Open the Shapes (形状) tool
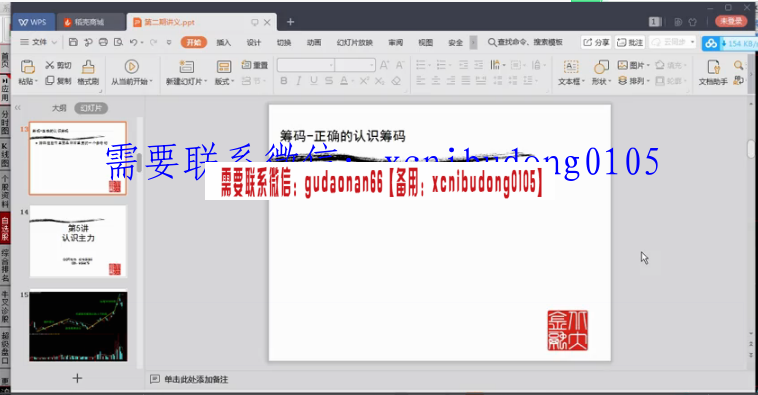758x395 pixels. point(601,67)
